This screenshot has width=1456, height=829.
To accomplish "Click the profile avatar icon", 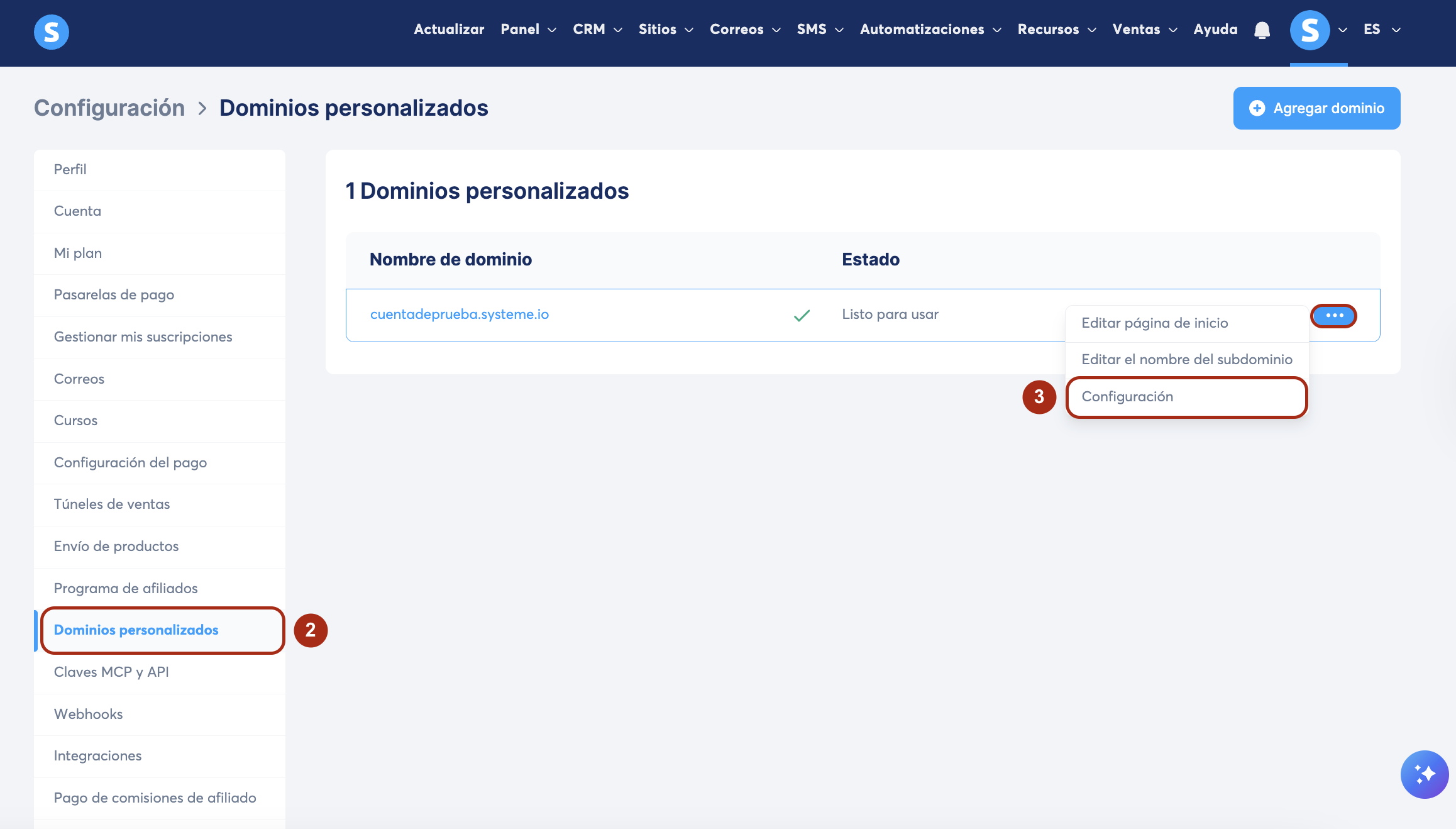I will (x=1310, y=30).
